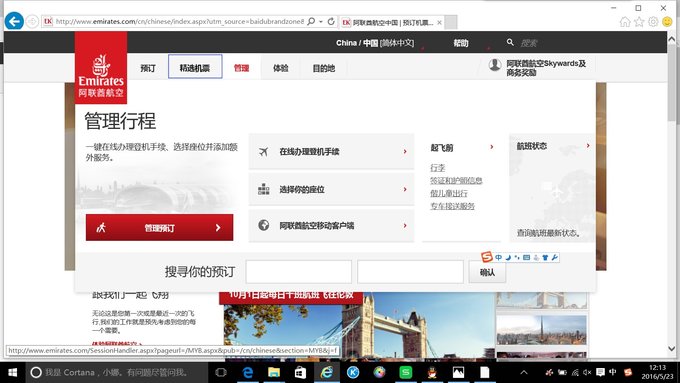680x383 pixels.
Task: Click the Cortana search box
Action: click(x=117, y=372)
